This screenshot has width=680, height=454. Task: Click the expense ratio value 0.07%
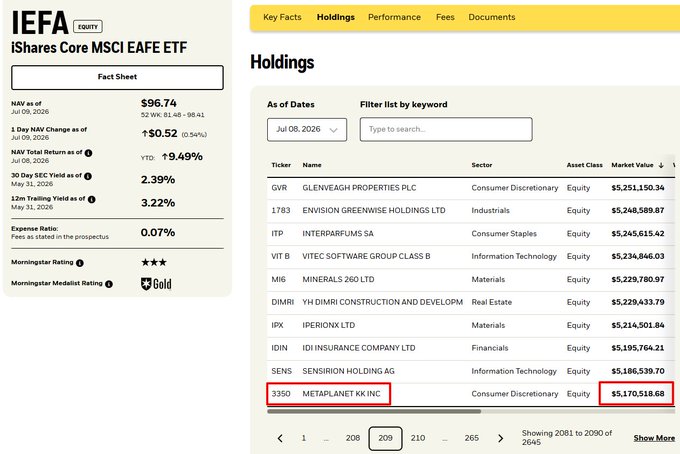pos(158,233)
